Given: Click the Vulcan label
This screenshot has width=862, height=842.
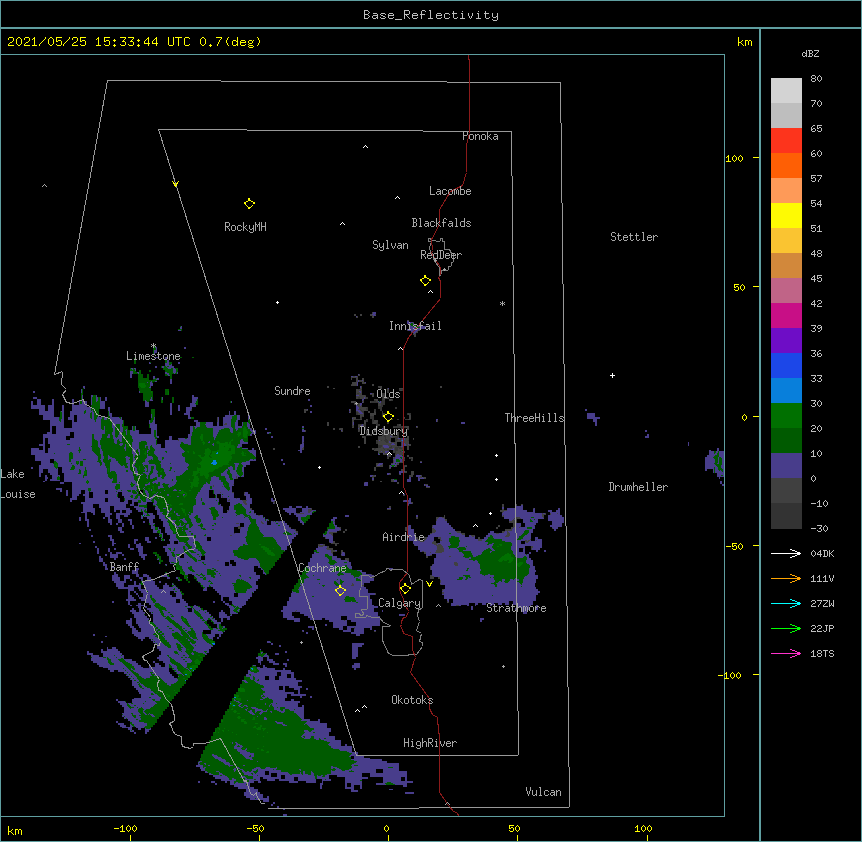Looking at the screenshot, I should (x=543, y=792).
